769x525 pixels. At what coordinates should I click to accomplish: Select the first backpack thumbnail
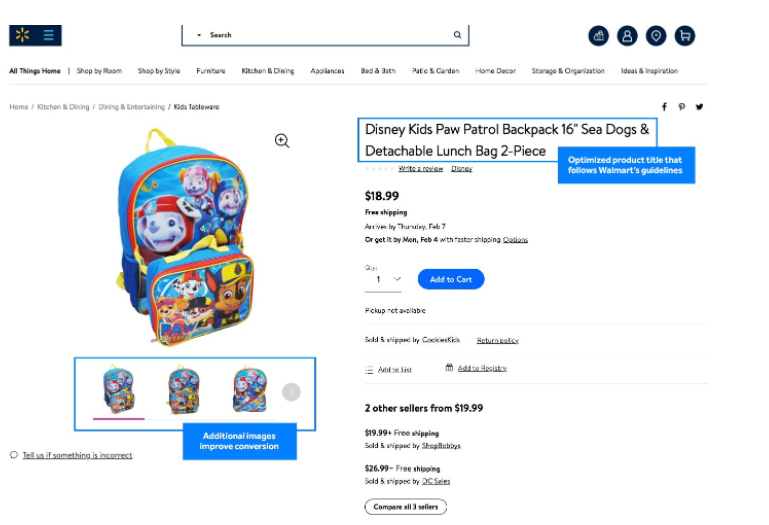(119, 390)
